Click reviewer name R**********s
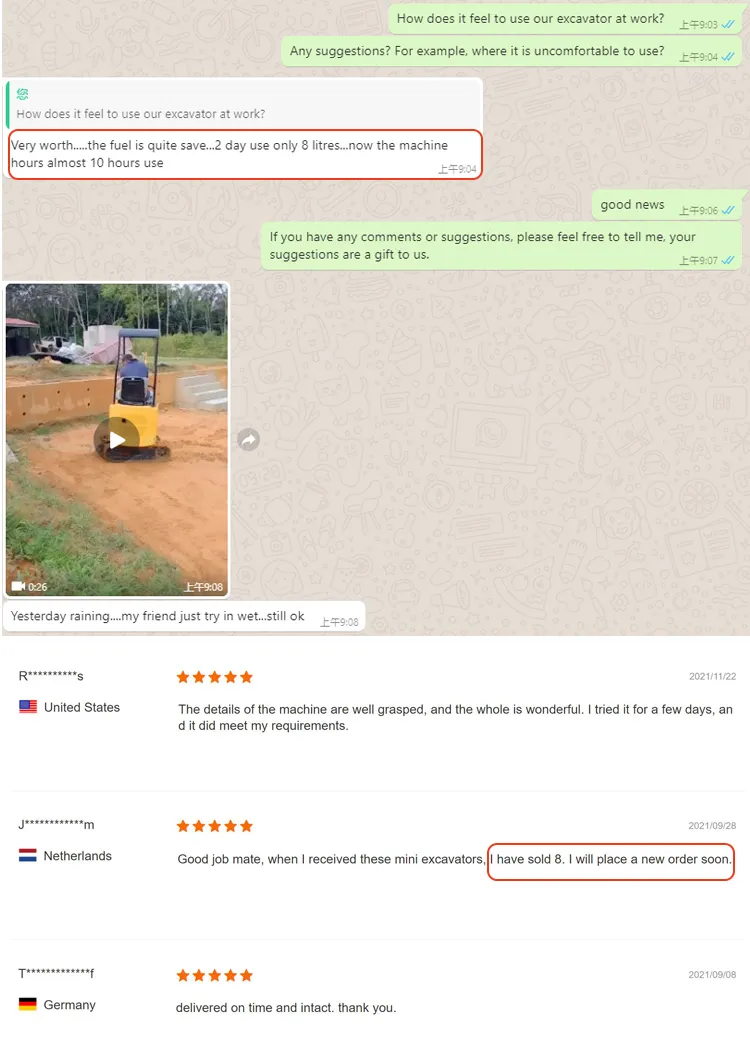 click(x=51, y=676)
